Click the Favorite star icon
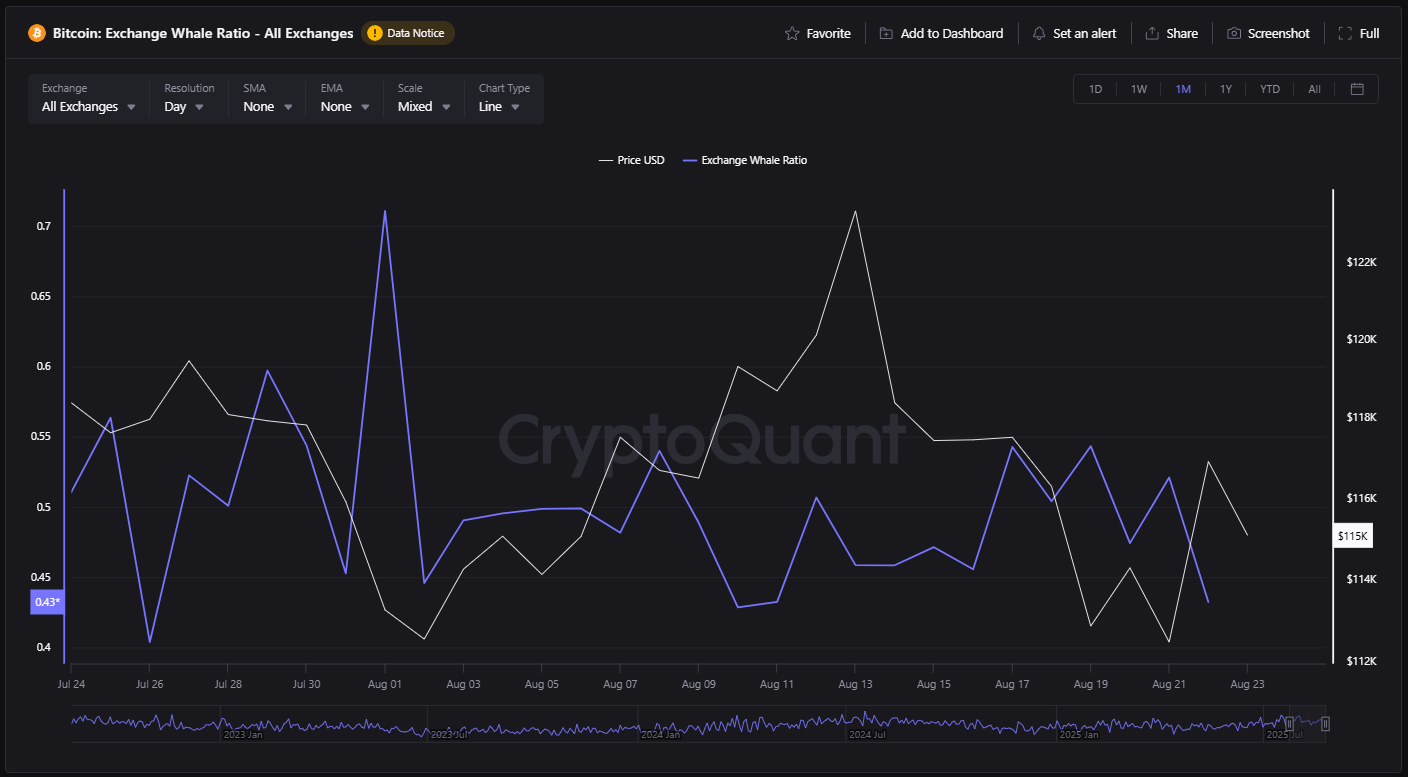The height and width of the screenshot is (777, 1408). pos(792,33)
